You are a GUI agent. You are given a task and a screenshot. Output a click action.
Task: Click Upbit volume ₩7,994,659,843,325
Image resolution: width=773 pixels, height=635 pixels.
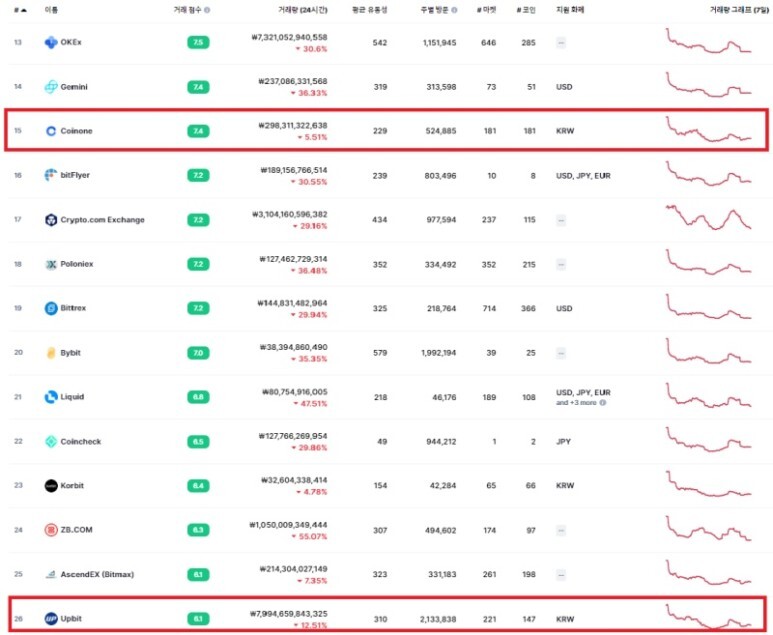click(288, 614)
